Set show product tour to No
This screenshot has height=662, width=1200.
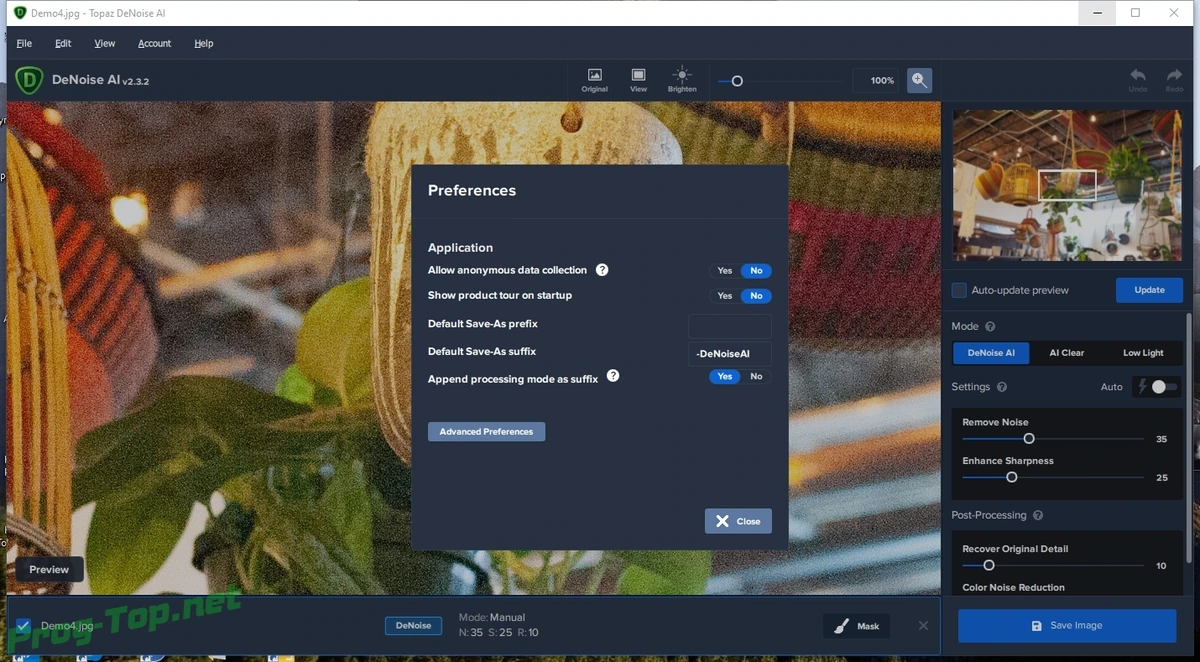(x=756, y=296)
